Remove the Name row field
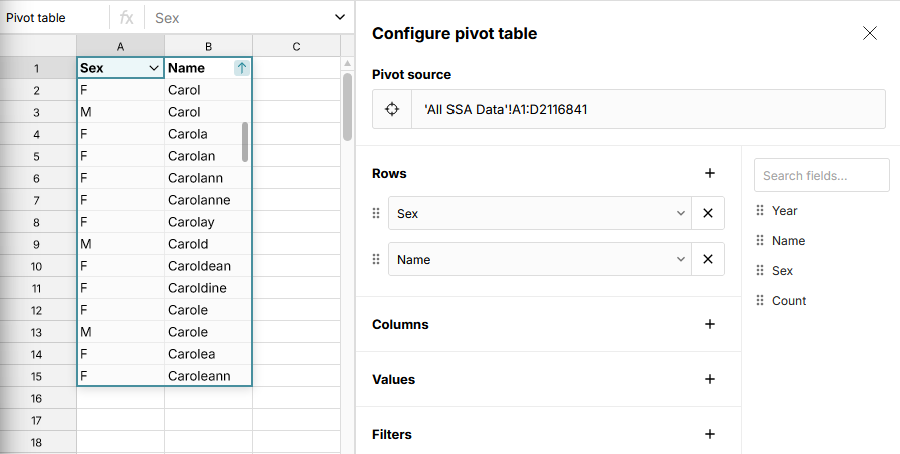This screenshot has height=454, width=900. (x=708, y=259)
